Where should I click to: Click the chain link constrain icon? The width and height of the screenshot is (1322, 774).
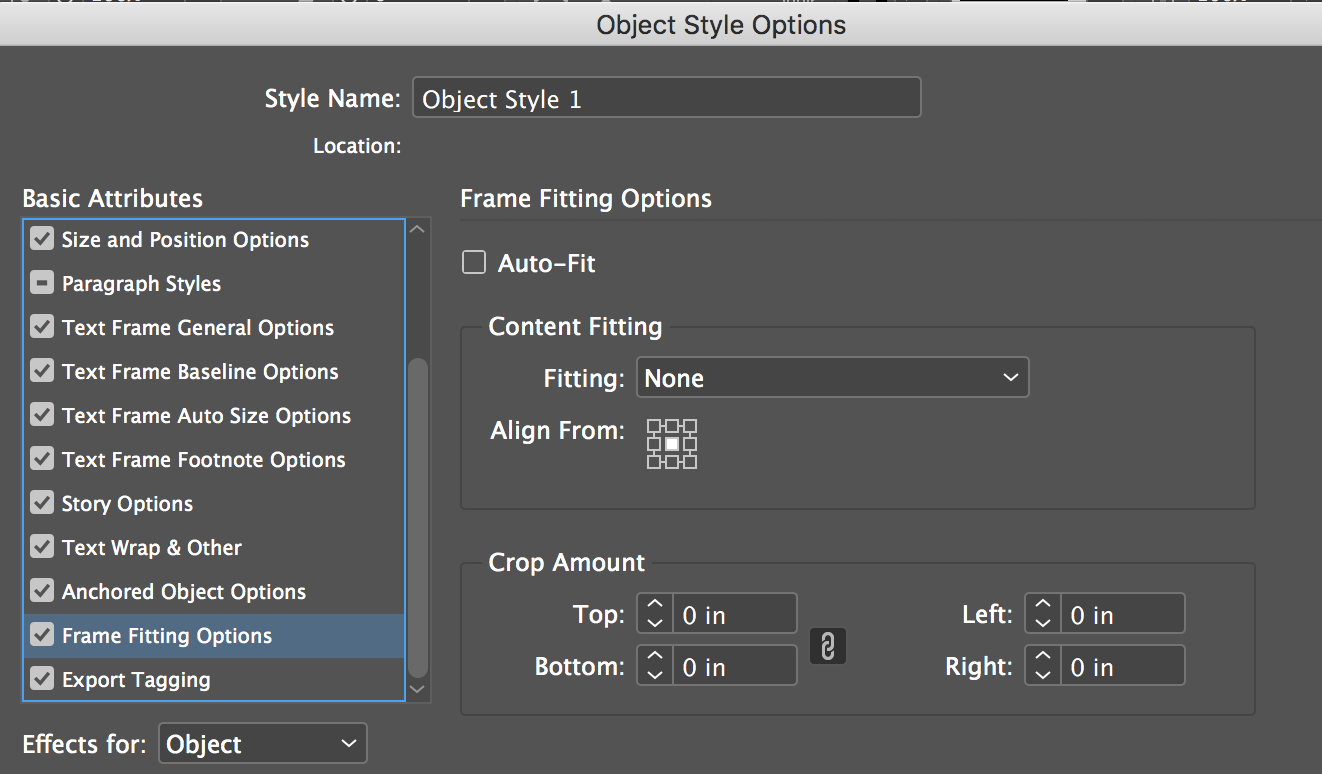pos(828,646)
